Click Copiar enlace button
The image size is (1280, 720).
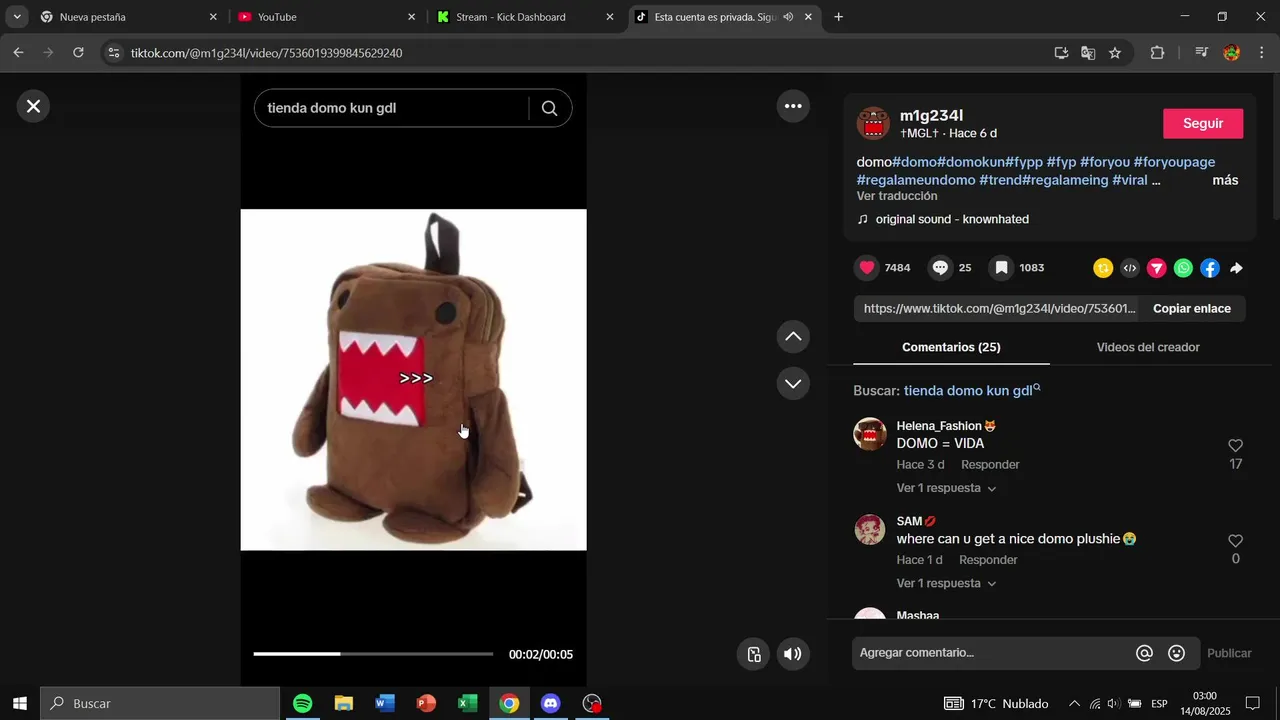tap(1192, 309)
